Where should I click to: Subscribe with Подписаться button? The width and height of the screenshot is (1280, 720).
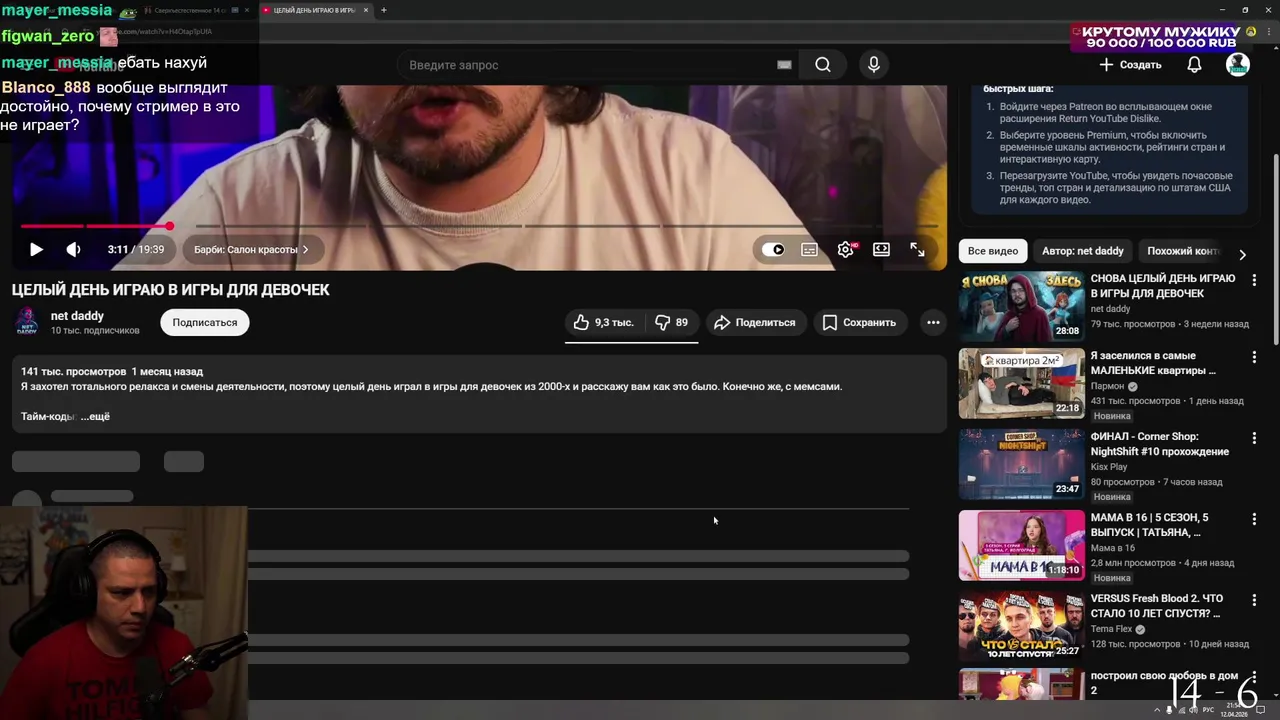pos(205,322)
